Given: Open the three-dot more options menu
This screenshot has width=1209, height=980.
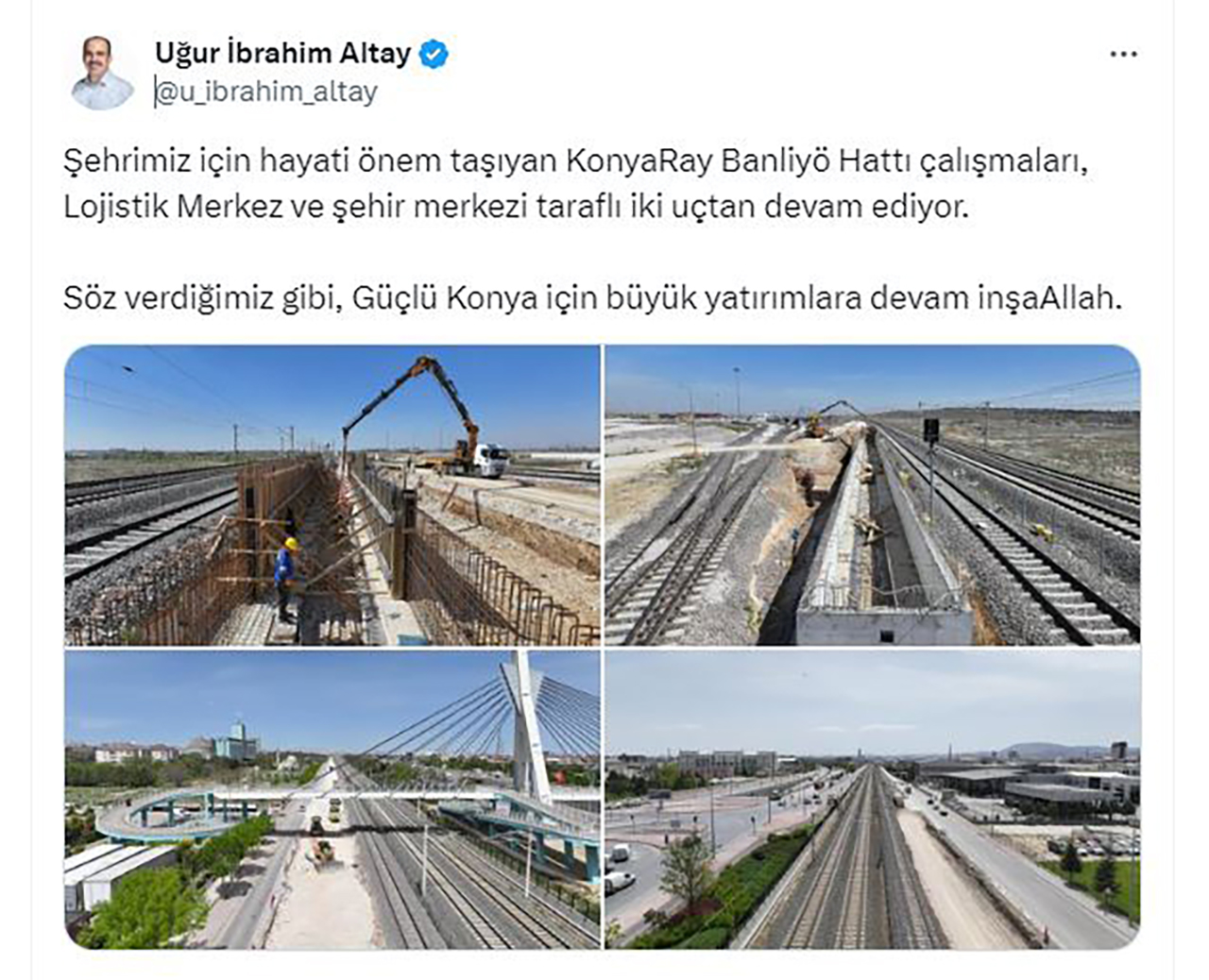Looking at the screenshot, I should [x=1123, y=55].
